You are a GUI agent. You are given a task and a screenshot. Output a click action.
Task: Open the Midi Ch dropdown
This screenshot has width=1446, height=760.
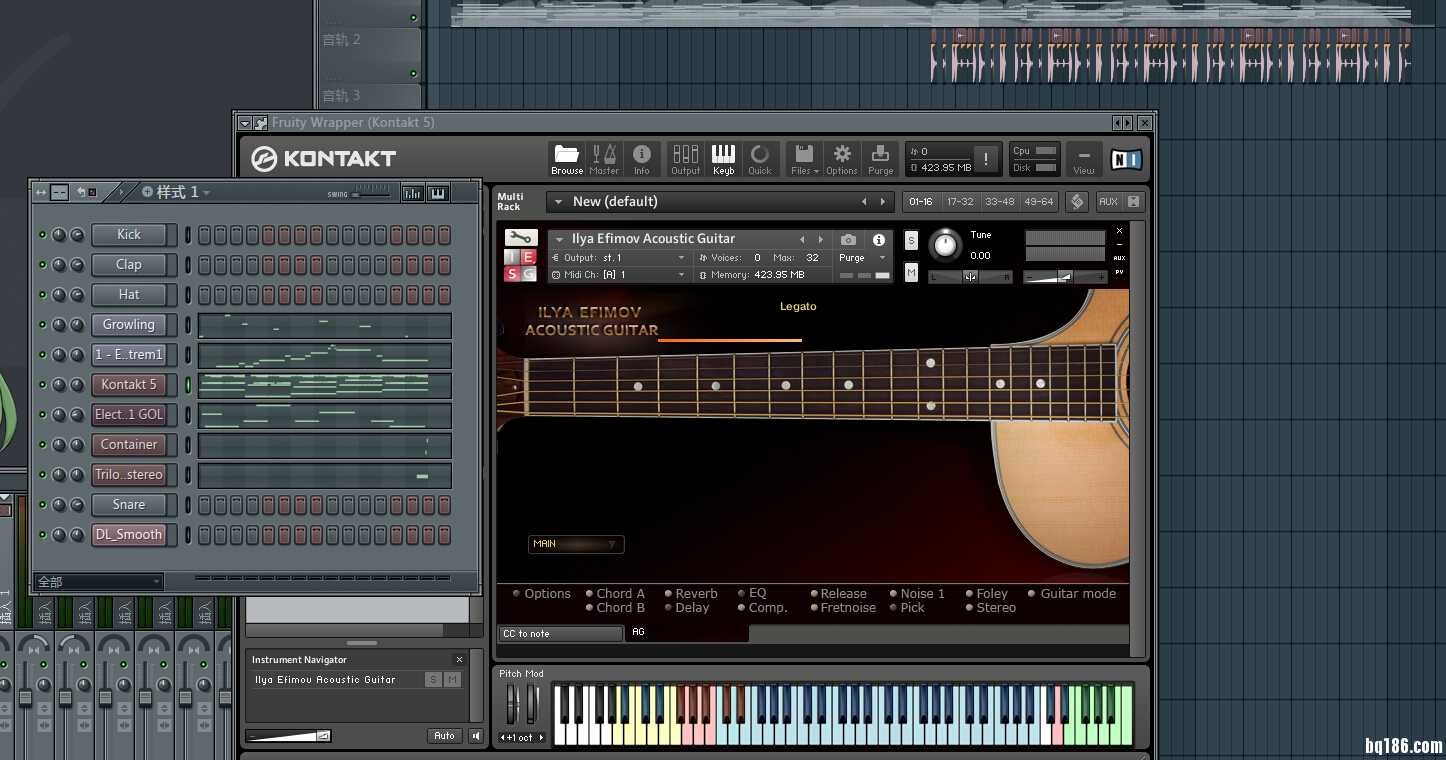click(x=620, y=274)
